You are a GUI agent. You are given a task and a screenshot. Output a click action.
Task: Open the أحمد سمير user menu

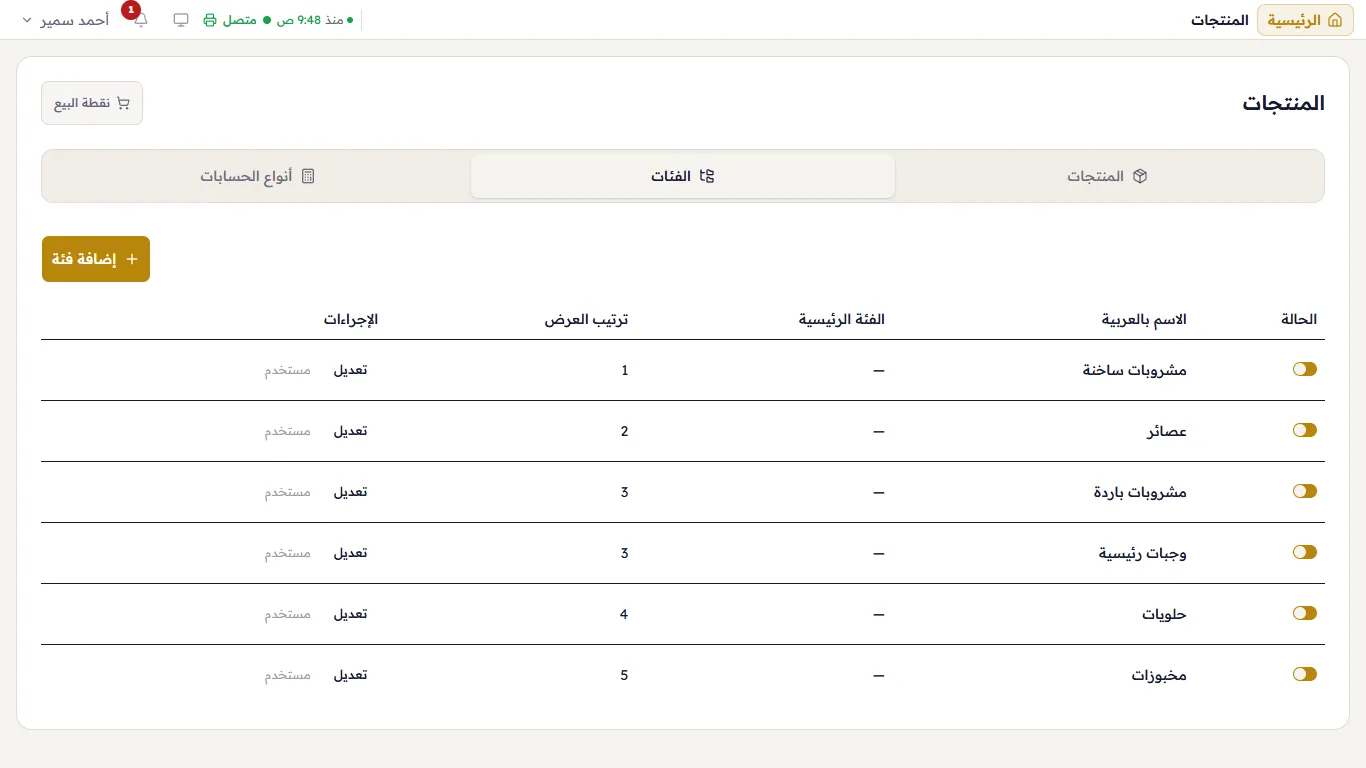click(x=65, y=20)
